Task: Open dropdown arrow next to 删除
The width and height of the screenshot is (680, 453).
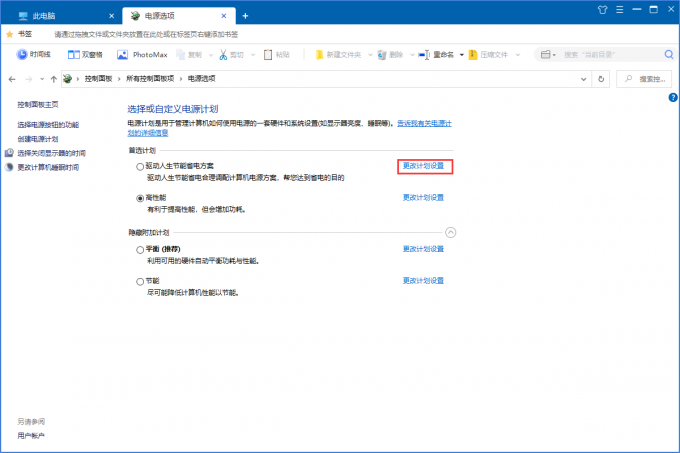Action: 412,55
